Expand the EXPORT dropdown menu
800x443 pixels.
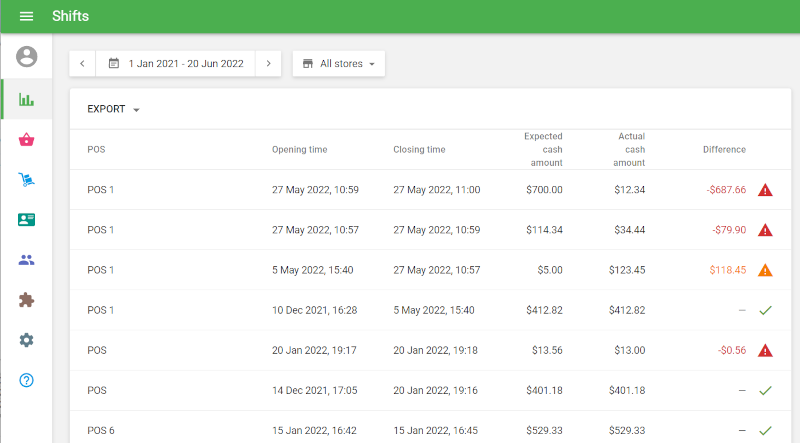[113, 109]
